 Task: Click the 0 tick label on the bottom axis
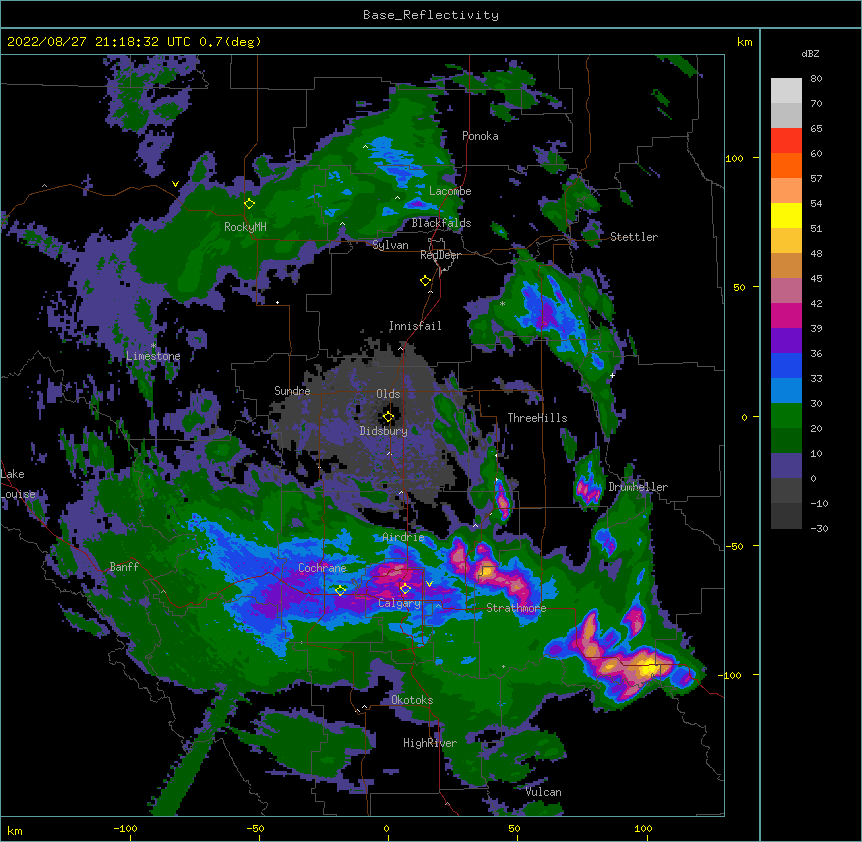click(x=386, y=828)
